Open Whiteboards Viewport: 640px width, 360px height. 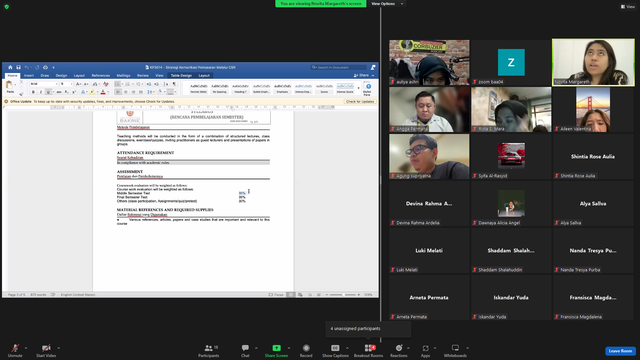pos(455,350)
